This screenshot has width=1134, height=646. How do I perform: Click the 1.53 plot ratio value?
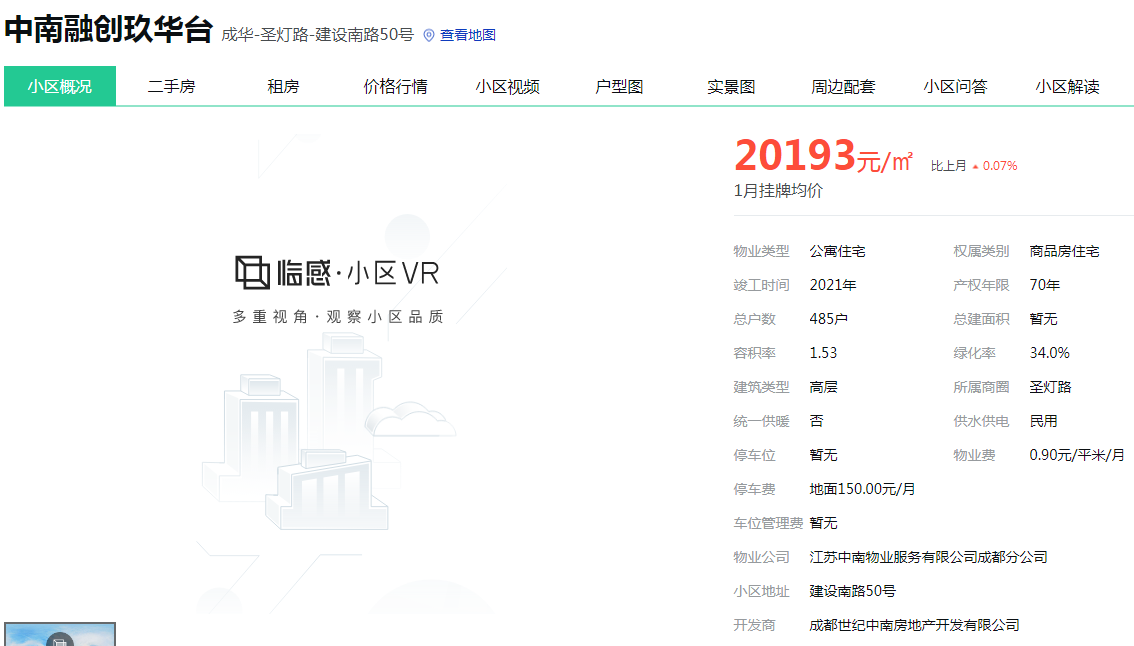click(823, 353)
